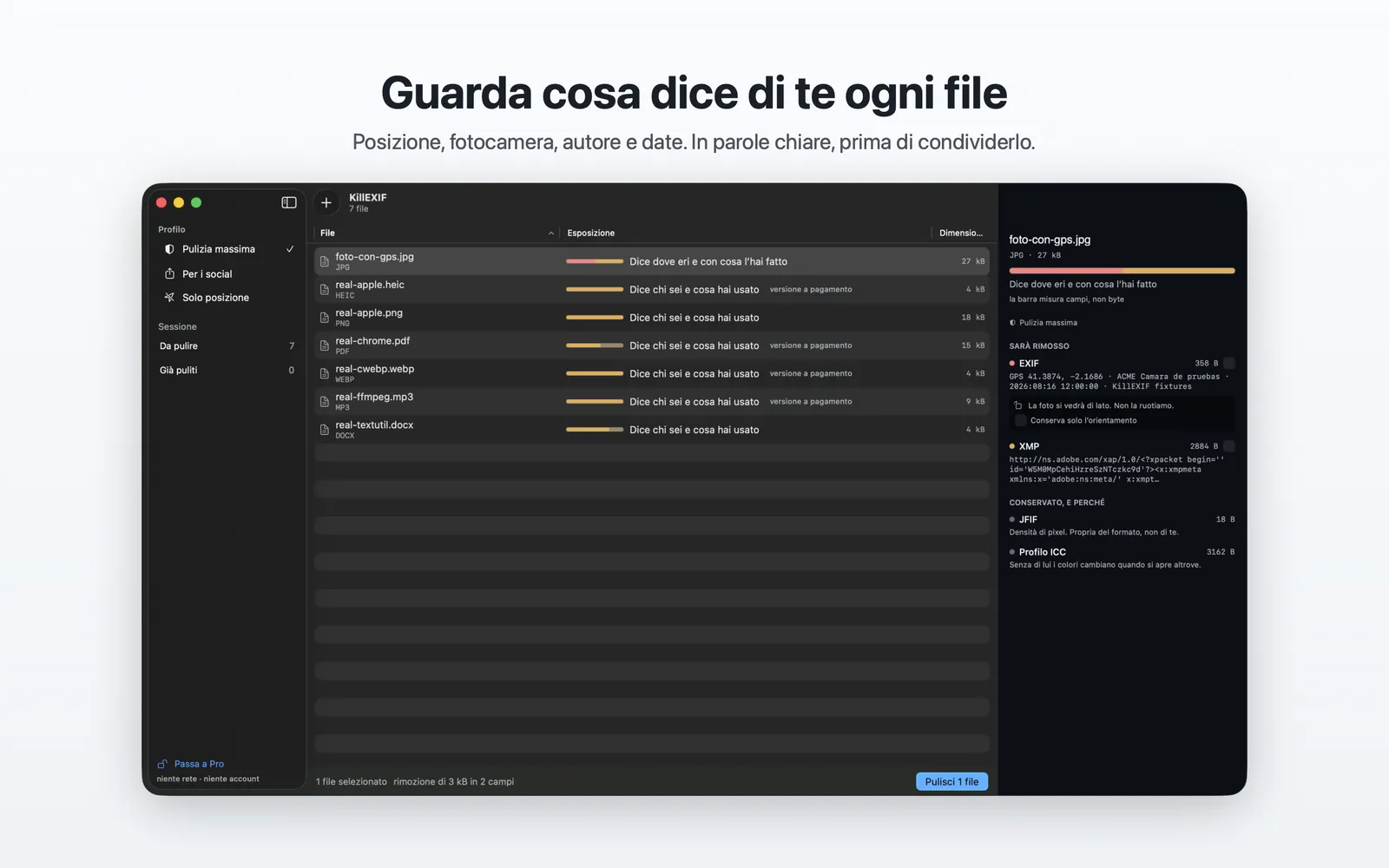Sort by the Esposizione column header
This screenshot has height=868, width=1389.
(x=745, y=233)
